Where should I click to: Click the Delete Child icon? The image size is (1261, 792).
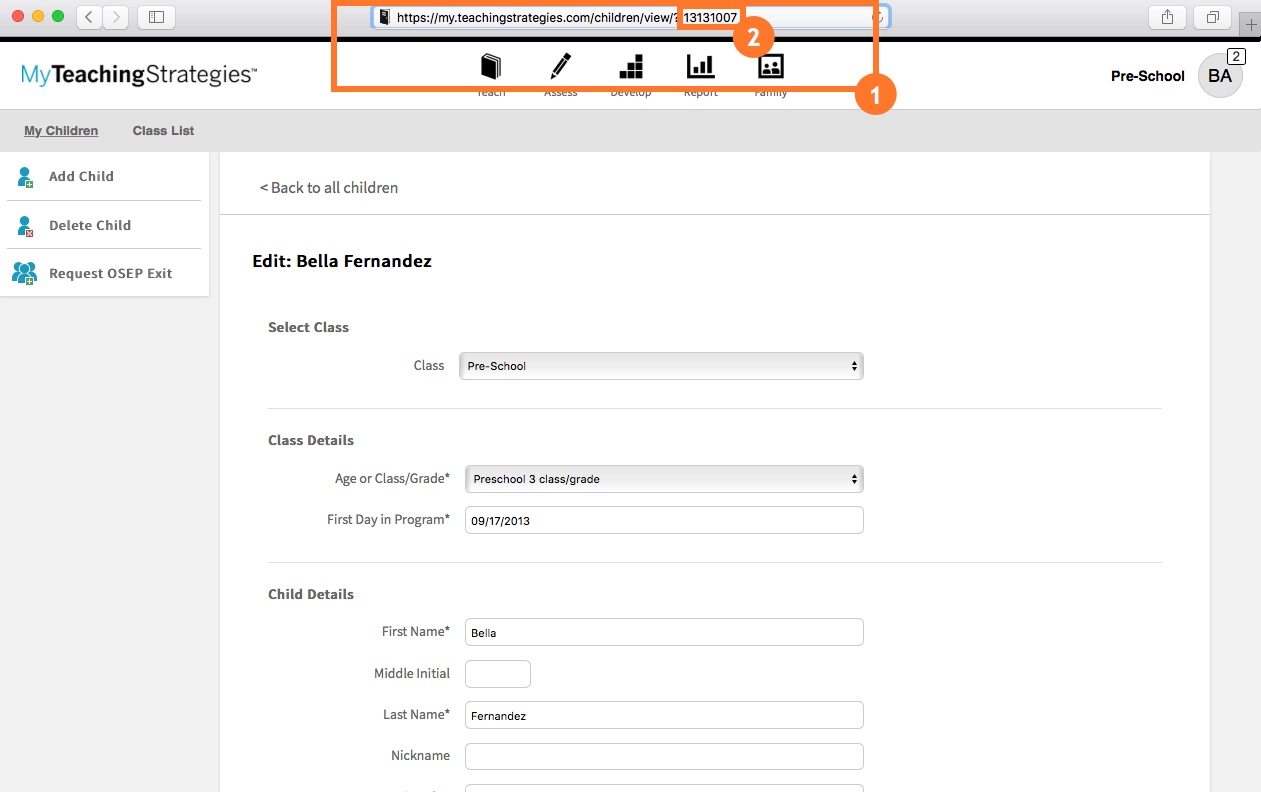pos(25,224)
